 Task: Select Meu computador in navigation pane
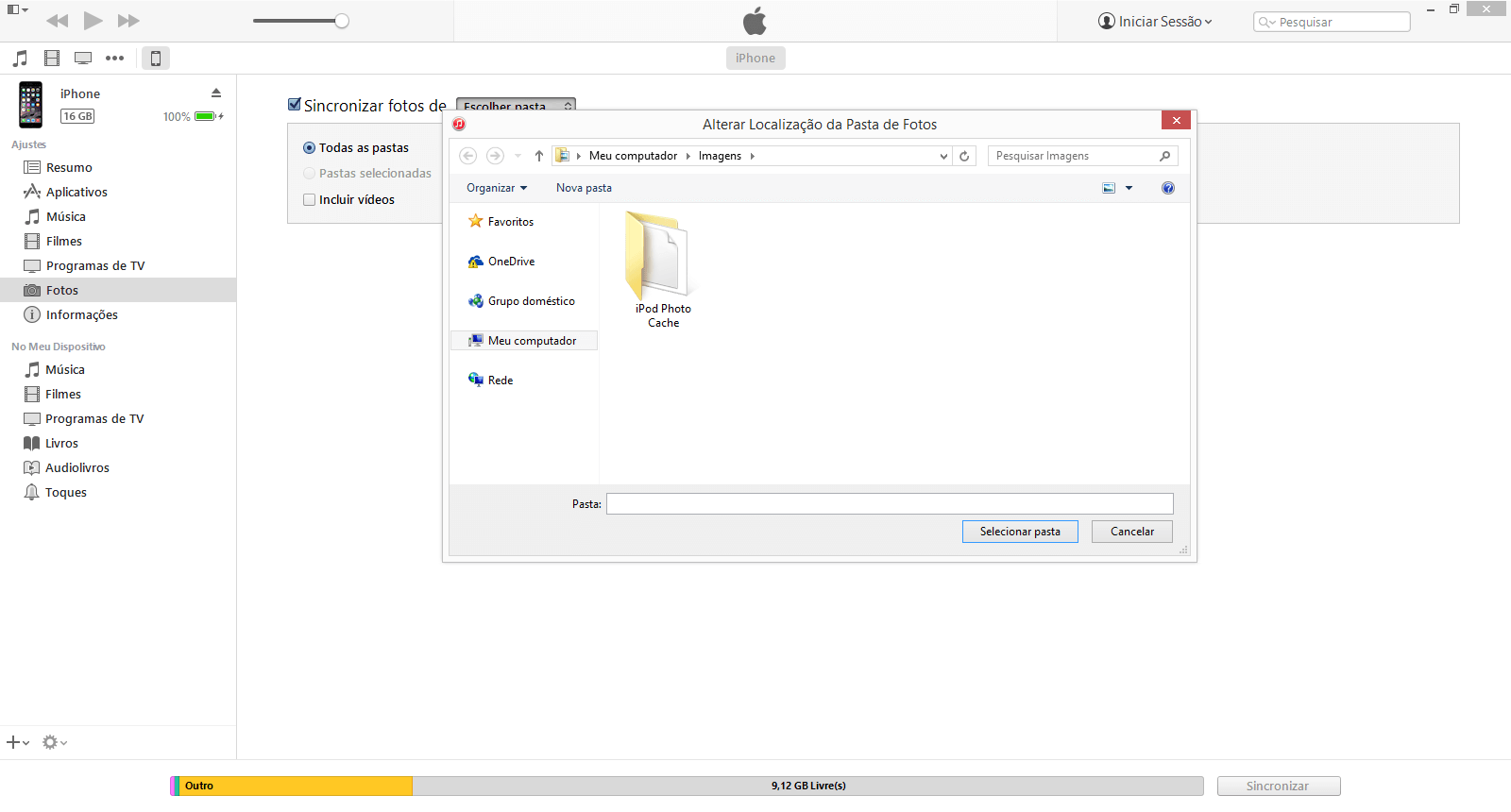click(524, 341)
